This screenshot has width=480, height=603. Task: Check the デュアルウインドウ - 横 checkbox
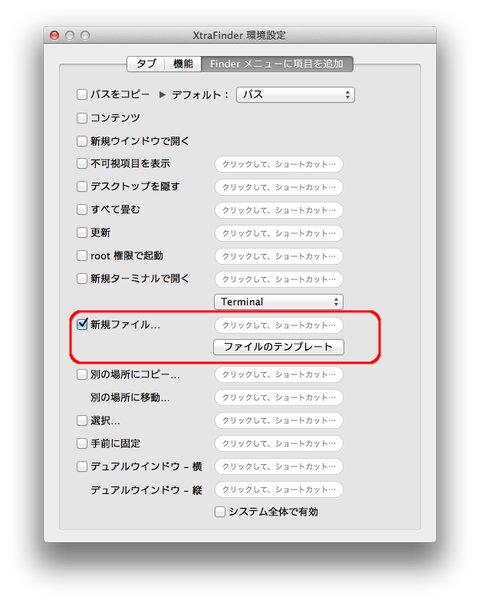(82, 467)
